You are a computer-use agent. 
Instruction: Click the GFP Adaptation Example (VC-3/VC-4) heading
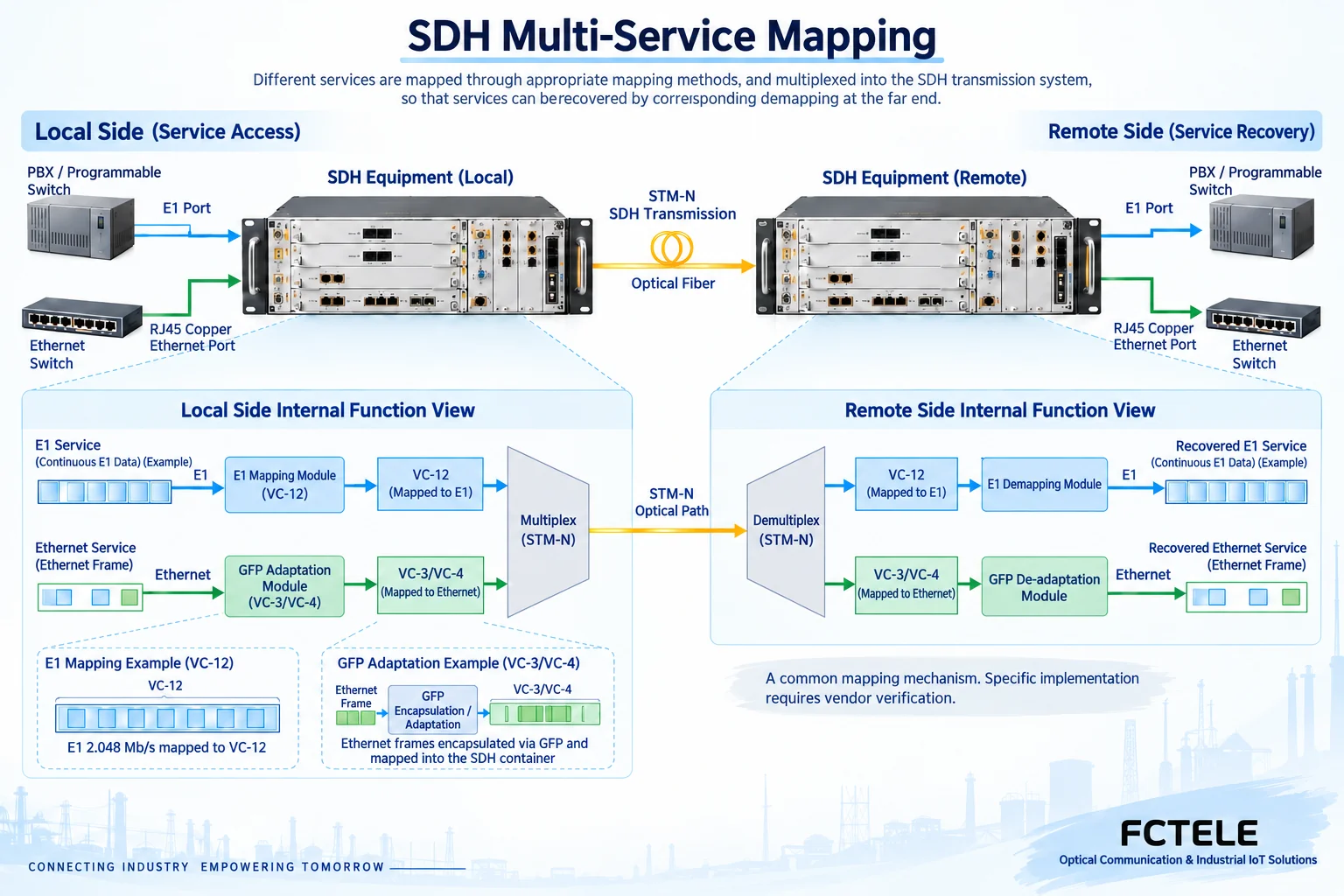click(458, 663)
